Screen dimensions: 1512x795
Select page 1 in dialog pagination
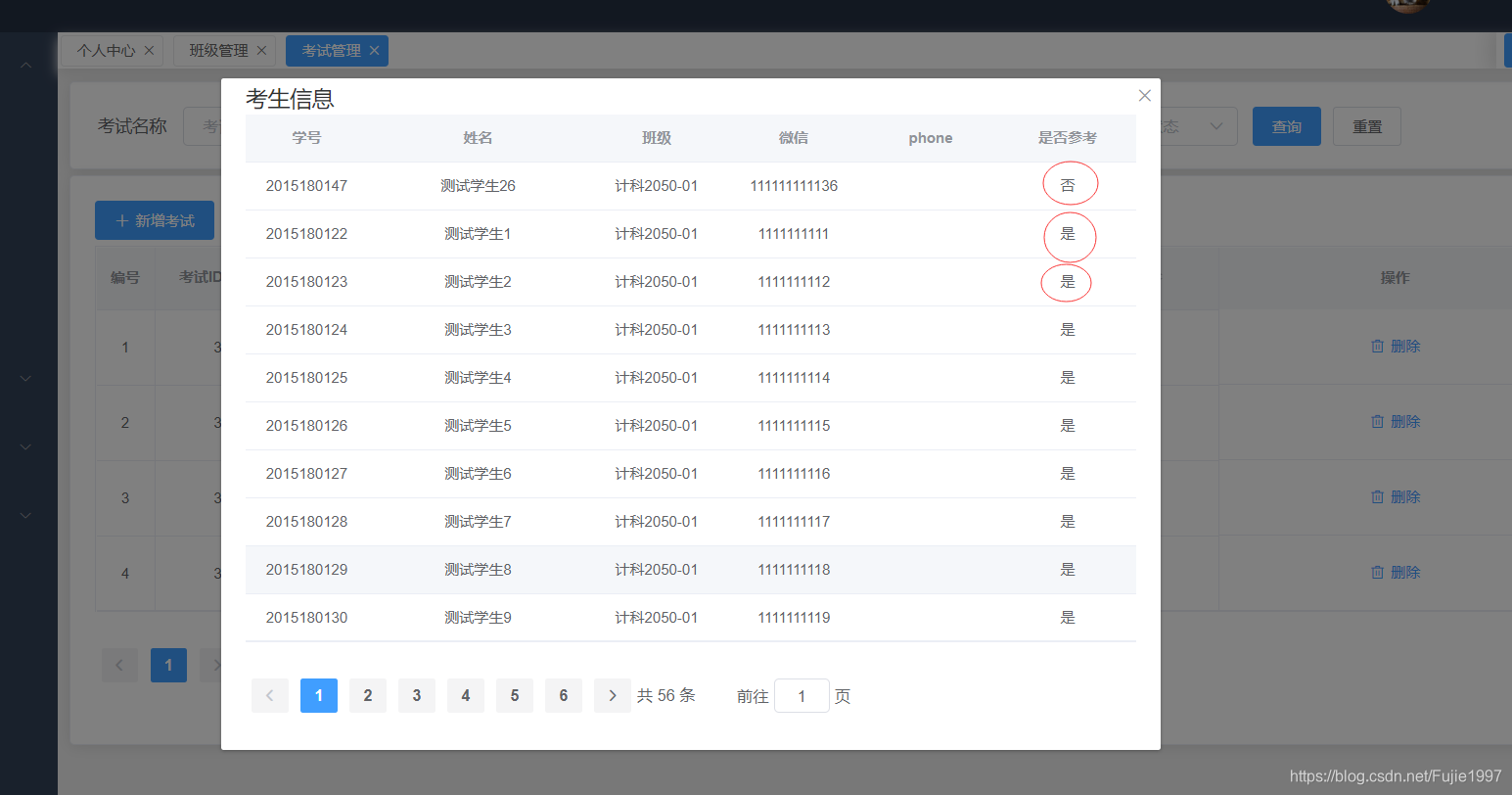319,695
